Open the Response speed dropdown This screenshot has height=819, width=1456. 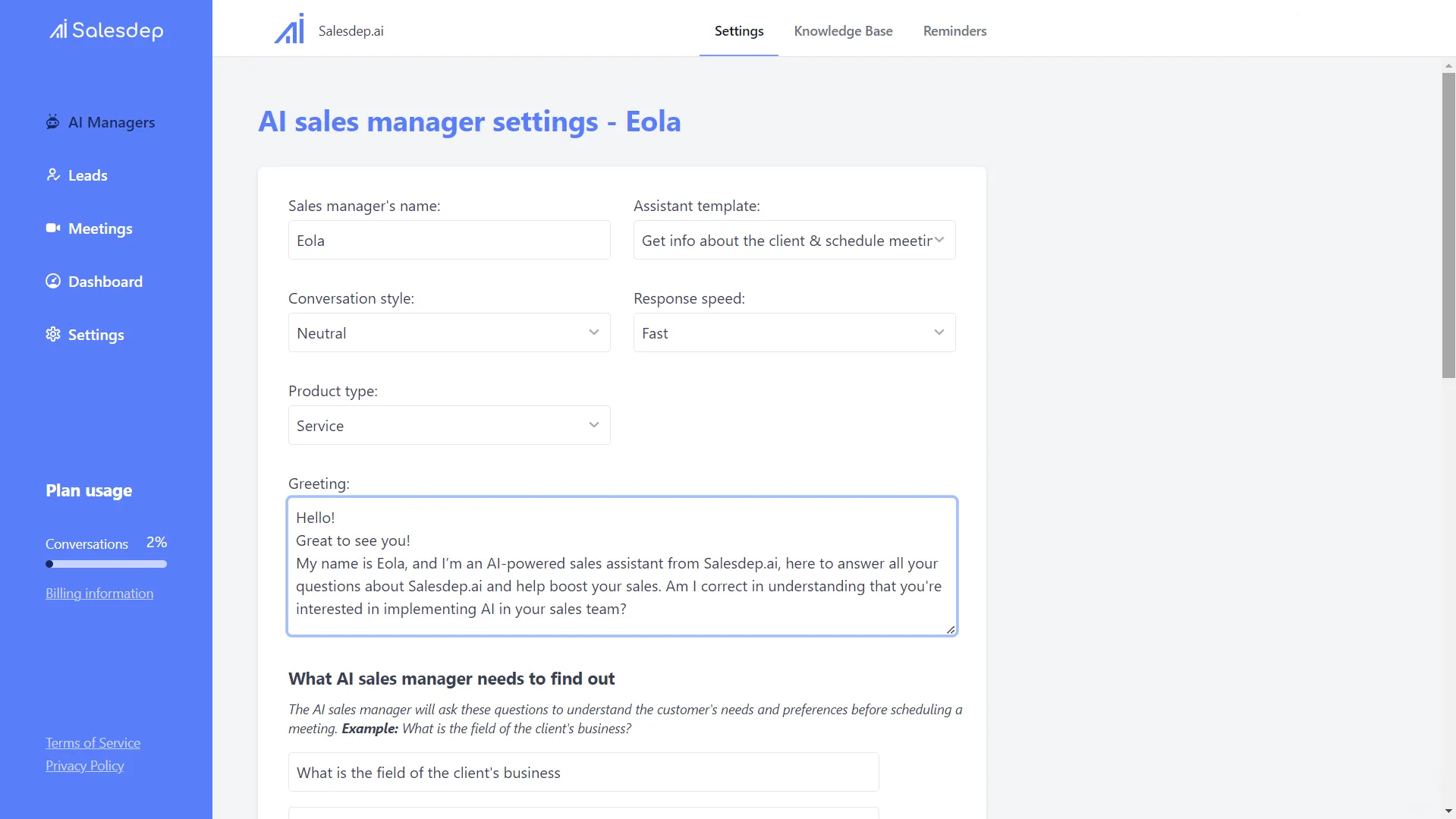coord(794,333)
